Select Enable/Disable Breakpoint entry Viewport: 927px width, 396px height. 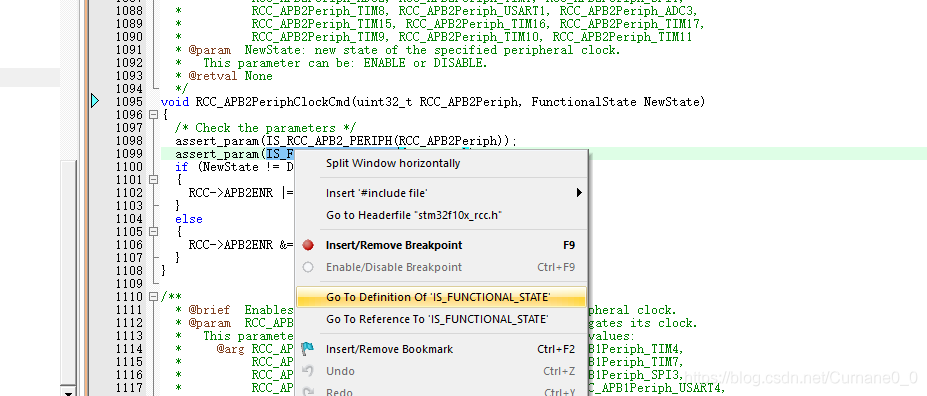click(x=441, y=267)
